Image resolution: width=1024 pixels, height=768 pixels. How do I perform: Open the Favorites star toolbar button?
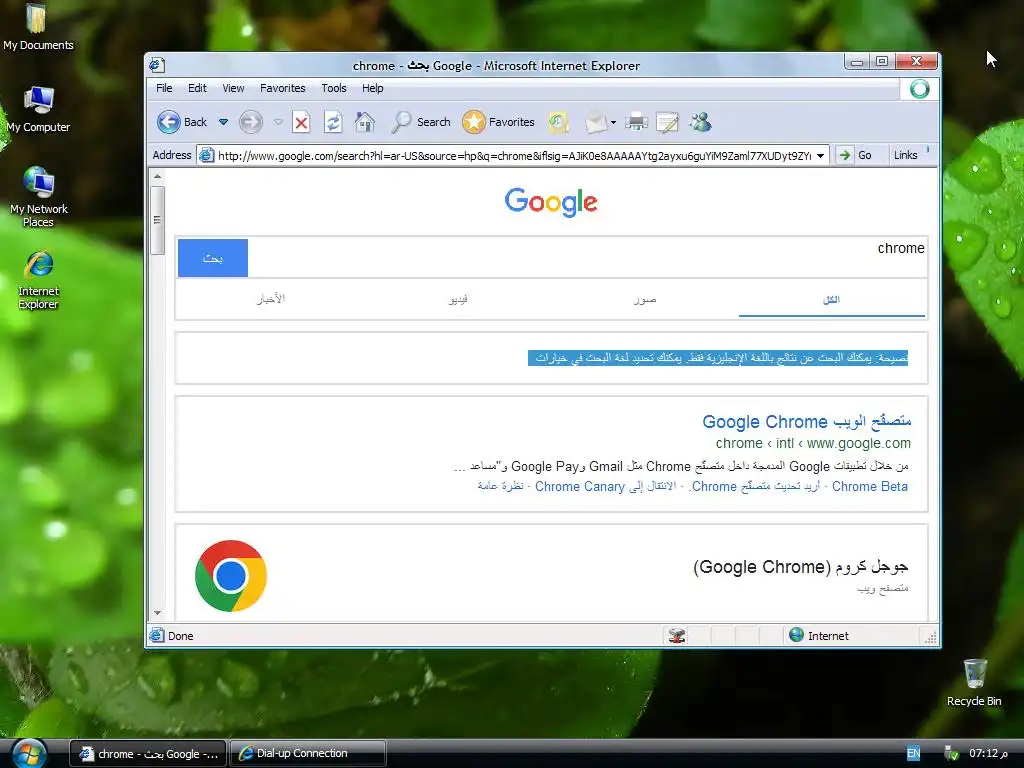pos(498,122)
